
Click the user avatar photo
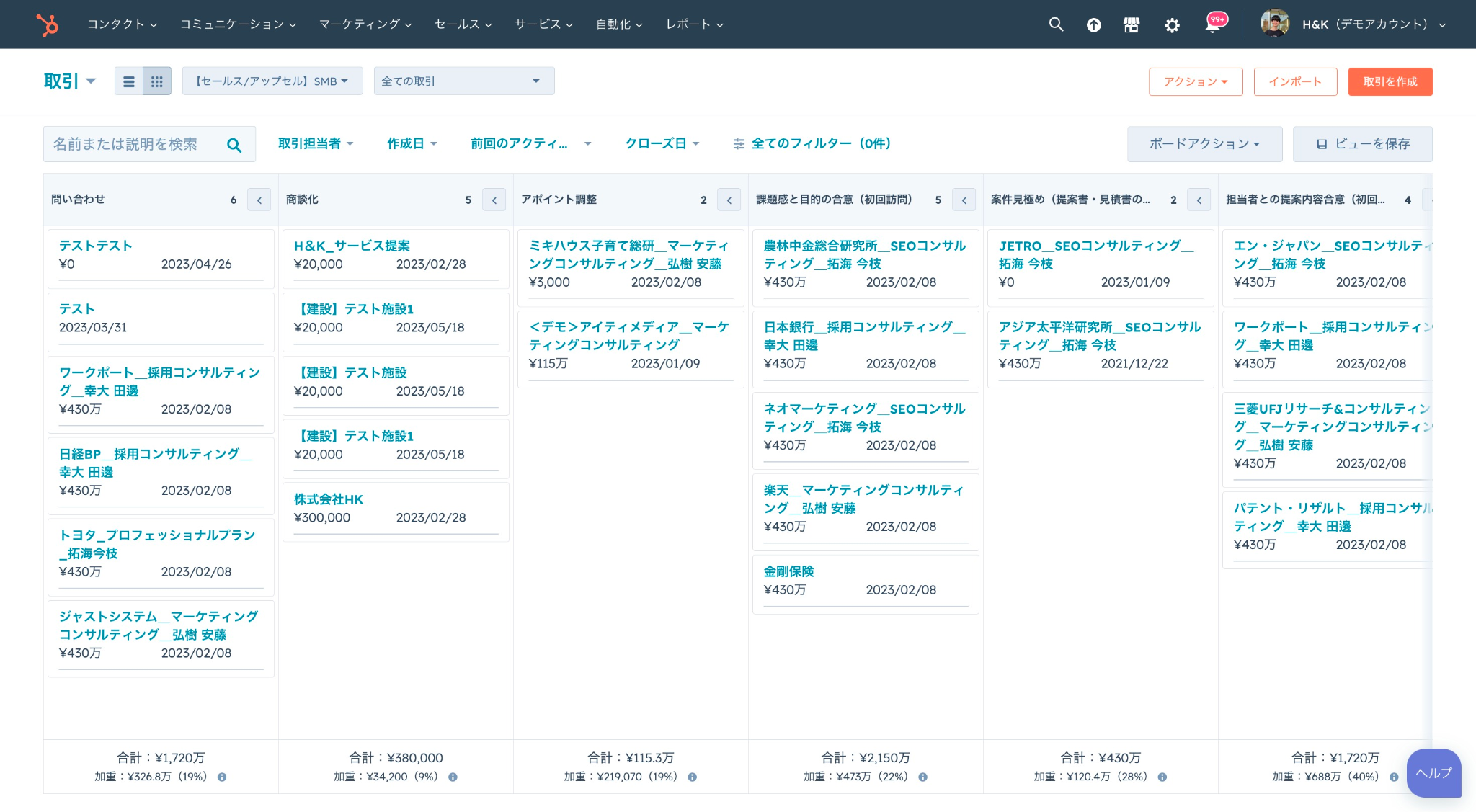[1275, 24]
